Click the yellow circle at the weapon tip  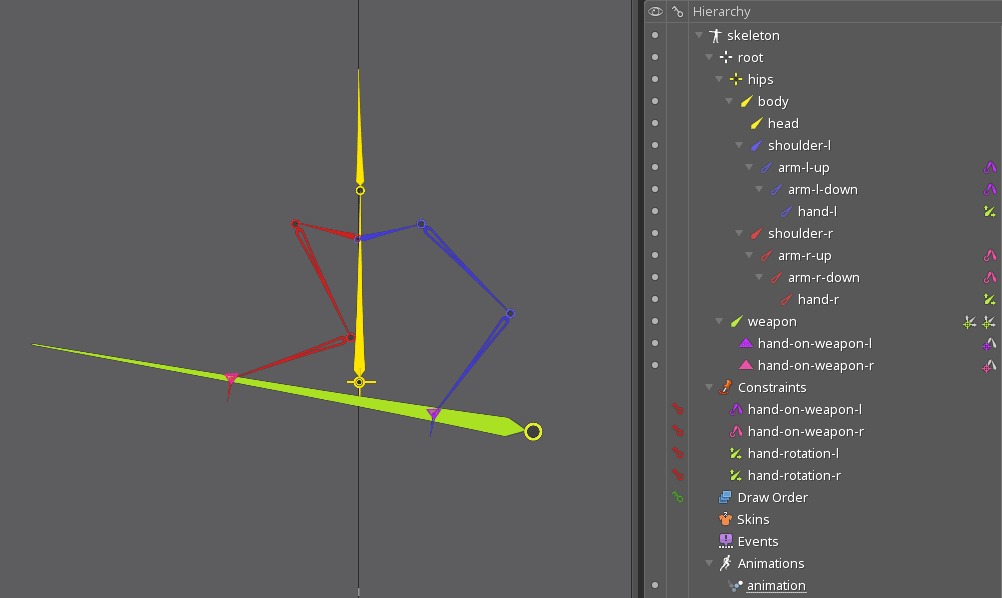(533, 432)
